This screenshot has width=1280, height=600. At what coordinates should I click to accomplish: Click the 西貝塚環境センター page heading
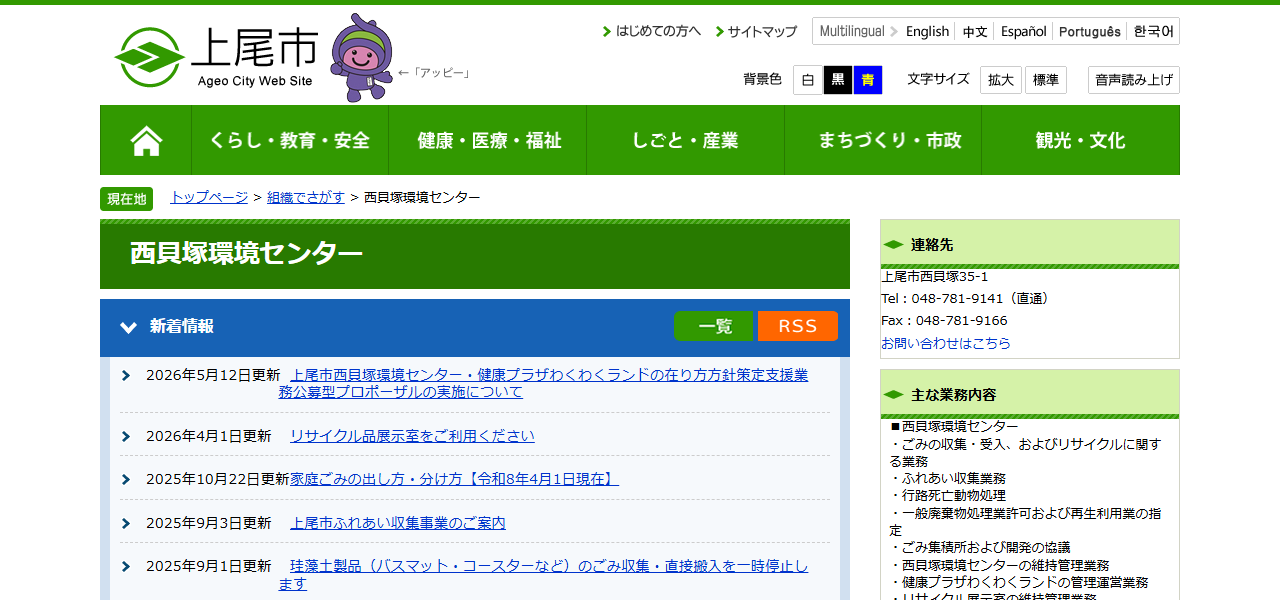(246, 254)
